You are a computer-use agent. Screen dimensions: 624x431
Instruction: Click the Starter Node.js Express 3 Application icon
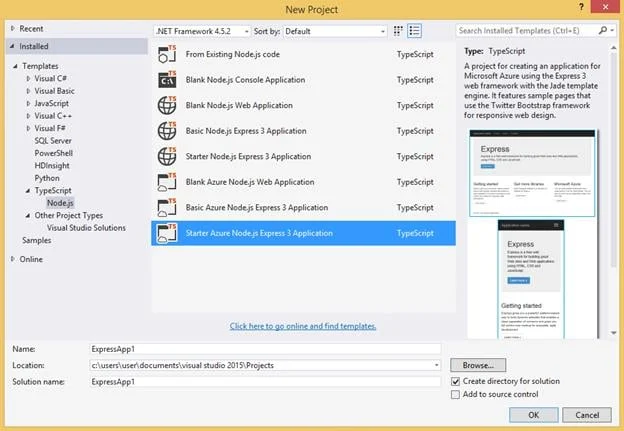point(167,156)
